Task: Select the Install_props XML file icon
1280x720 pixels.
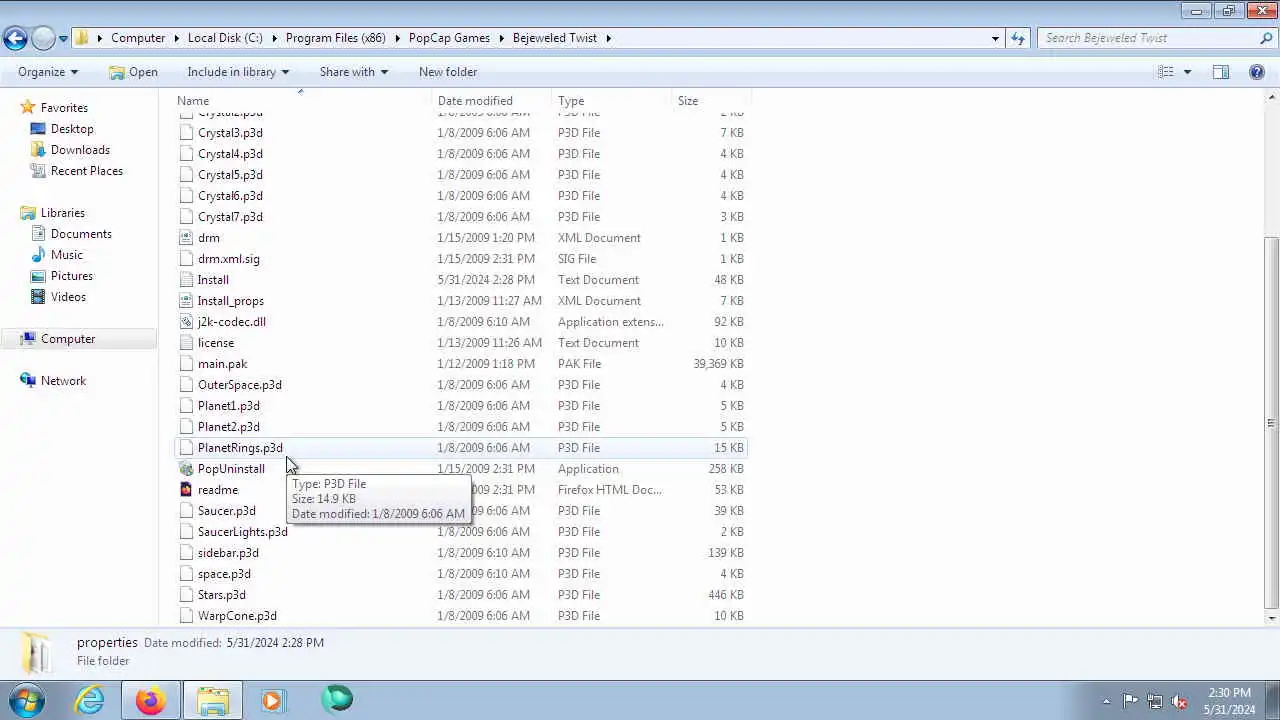Action: [186, 301]
